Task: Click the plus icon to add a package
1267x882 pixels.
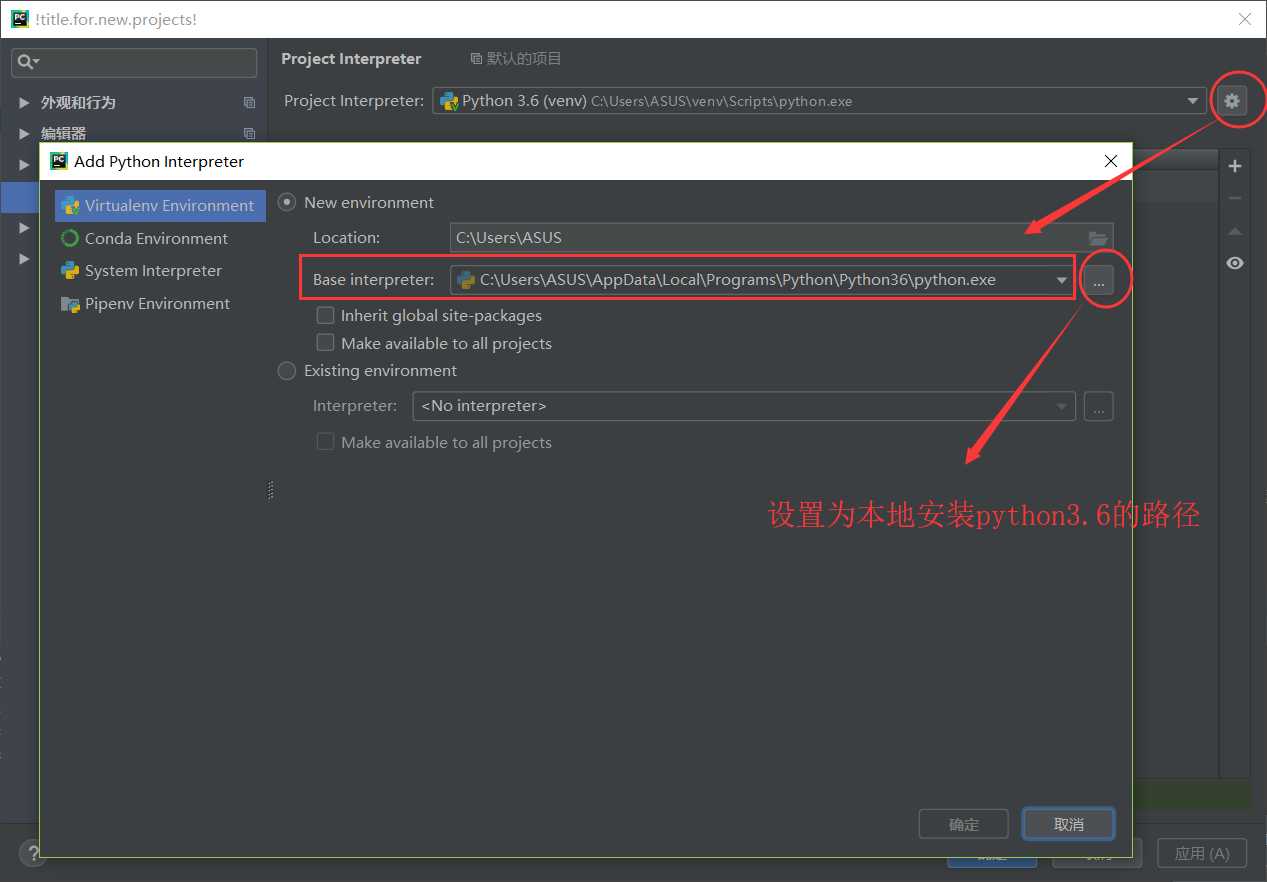Action: 1235,166
